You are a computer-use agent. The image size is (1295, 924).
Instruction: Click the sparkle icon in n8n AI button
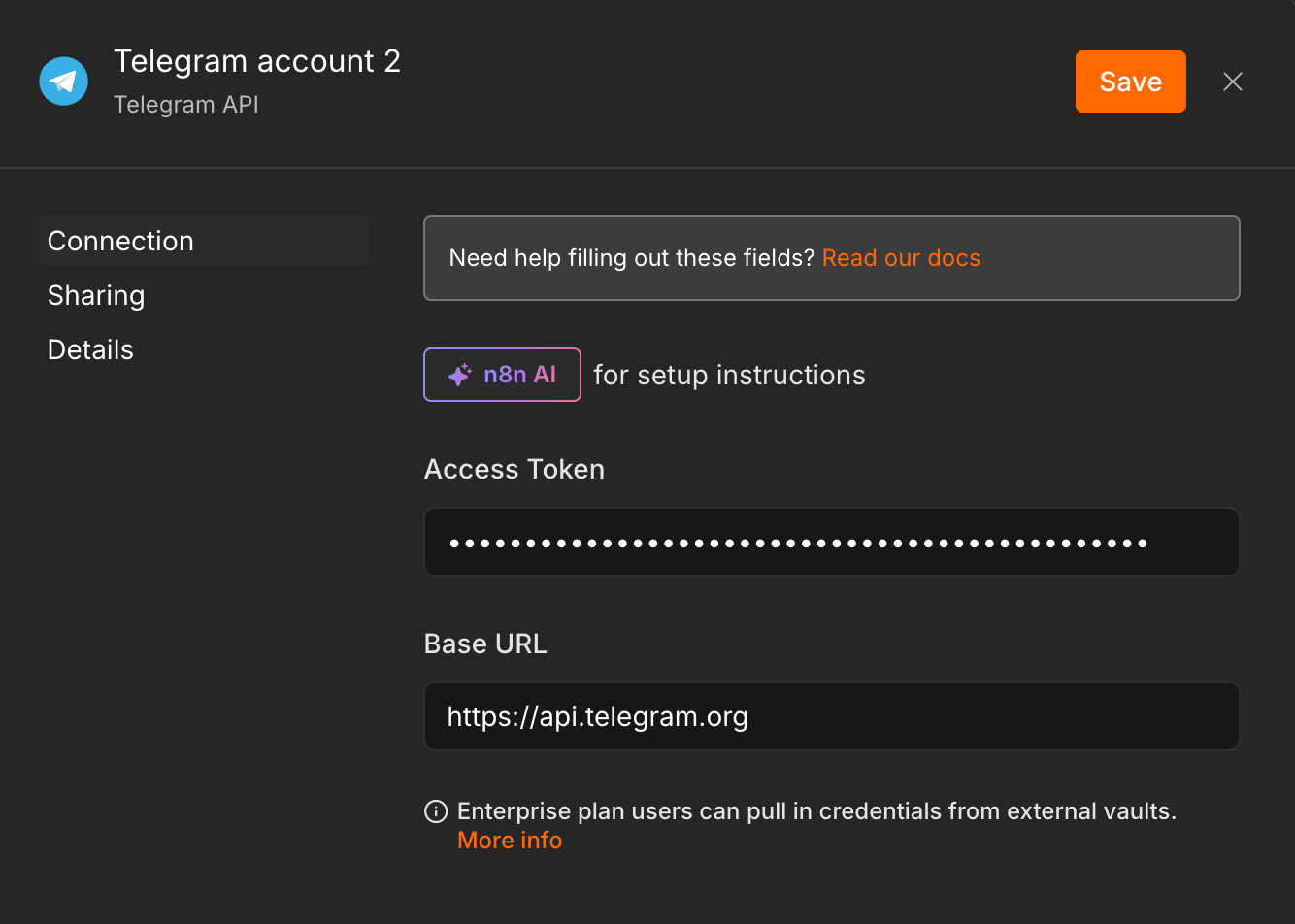459,375
